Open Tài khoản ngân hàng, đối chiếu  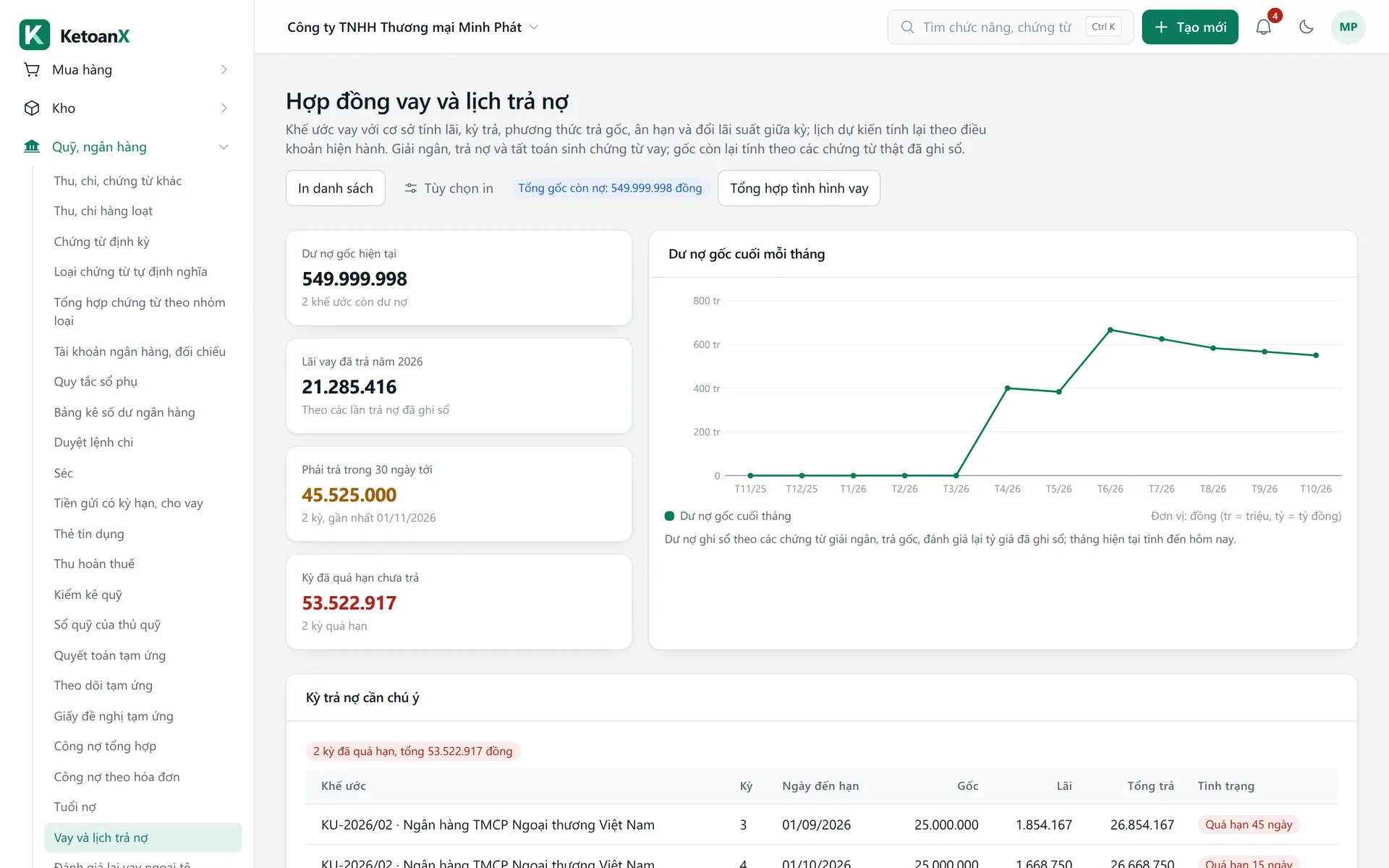click(140, 352)
